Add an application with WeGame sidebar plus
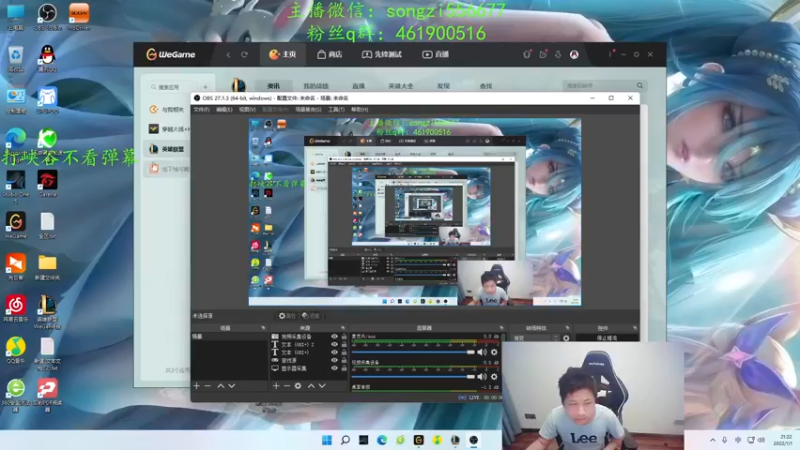Viewport: 800px width, 450px height. coord(205,87)
